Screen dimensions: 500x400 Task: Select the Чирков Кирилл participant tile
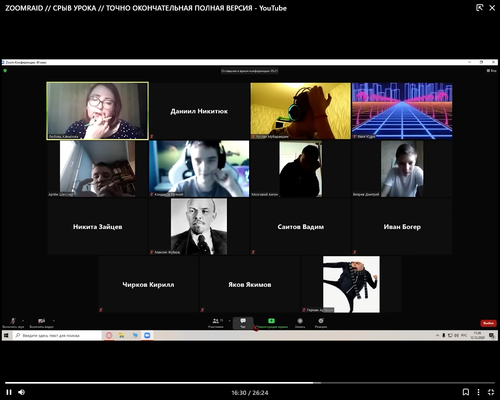(148, 284)
